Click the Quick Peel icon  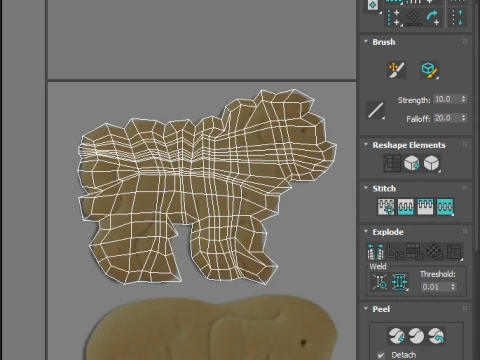point(396,336)
